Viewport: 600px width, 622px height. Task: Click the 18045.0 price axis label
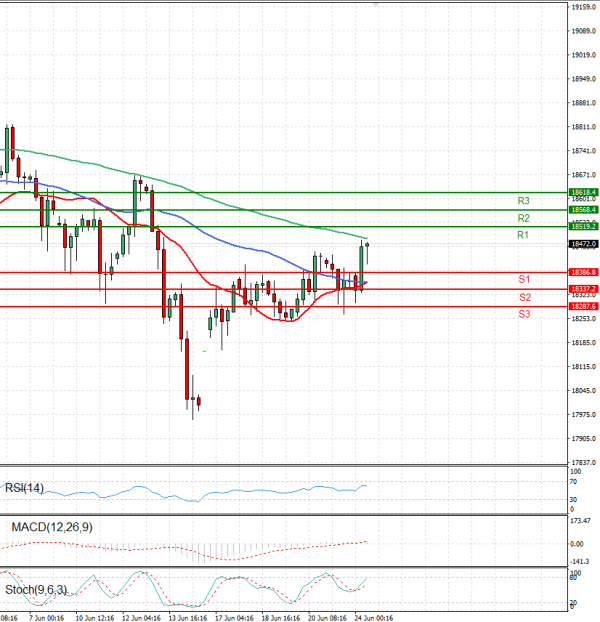click(584, 391)
